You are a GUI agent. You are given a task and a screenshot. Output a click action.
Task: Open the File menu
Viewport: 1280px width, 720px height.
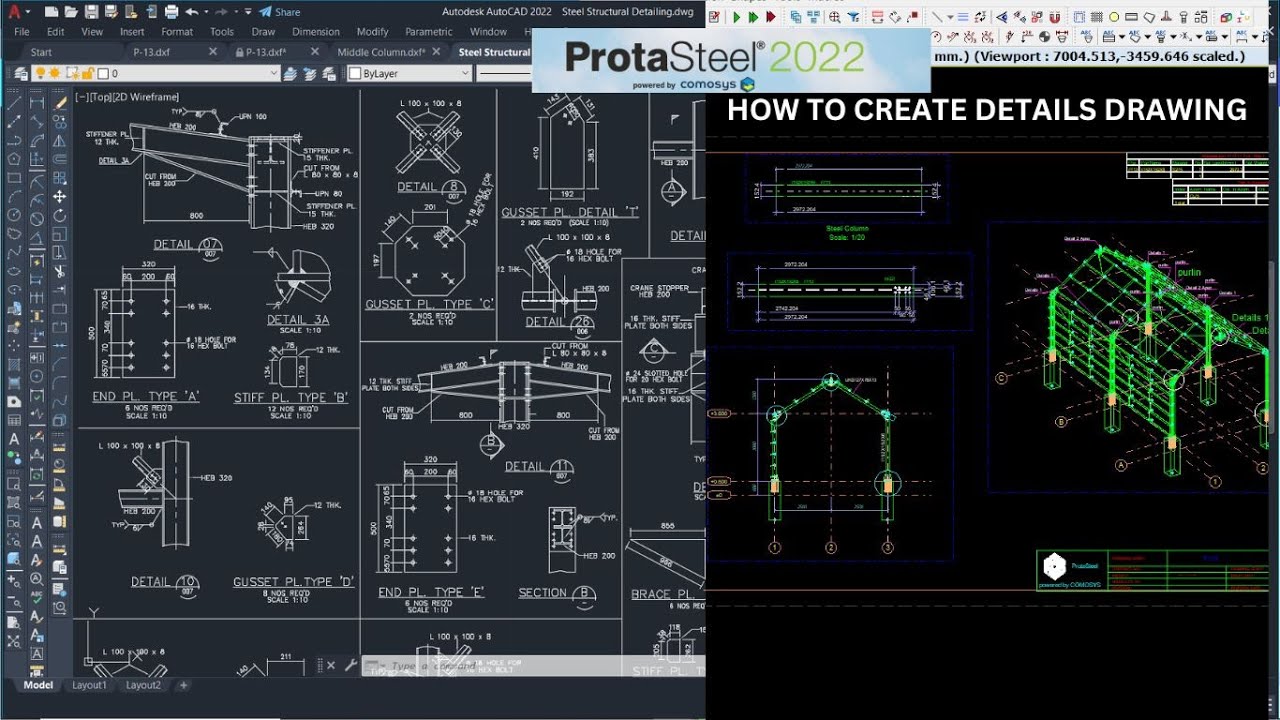click(22, 32)
